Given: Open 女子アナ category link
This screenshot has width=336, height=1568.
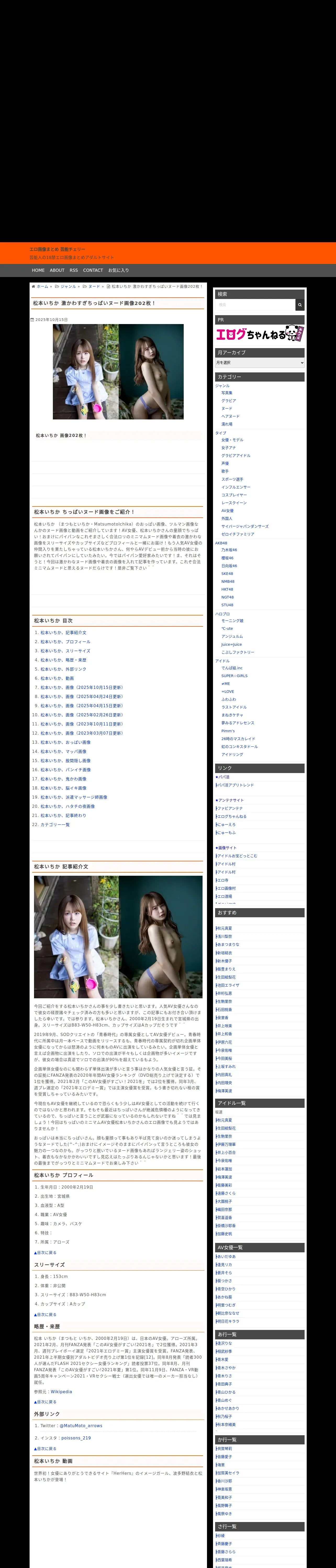Looking at the screenshot, I should [229, 447].
